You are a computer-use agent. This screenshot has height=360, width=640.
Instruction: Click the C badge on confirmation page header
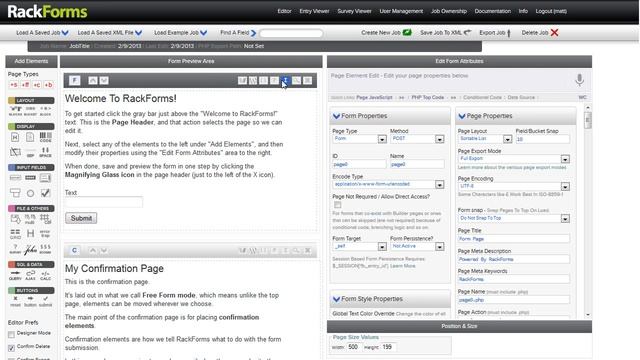(74, 250)
